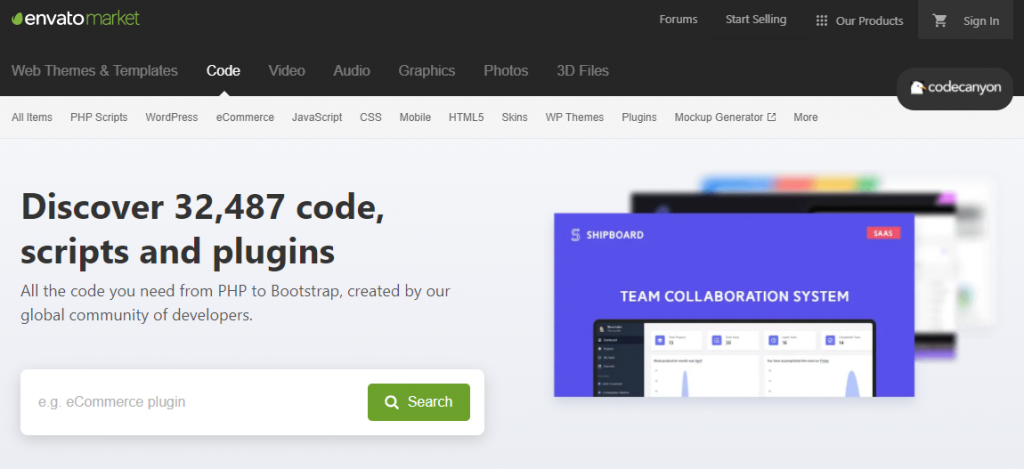Open the shopping cart icon
This screenshot has height=469, width=1024.
(x=940, y=20)
